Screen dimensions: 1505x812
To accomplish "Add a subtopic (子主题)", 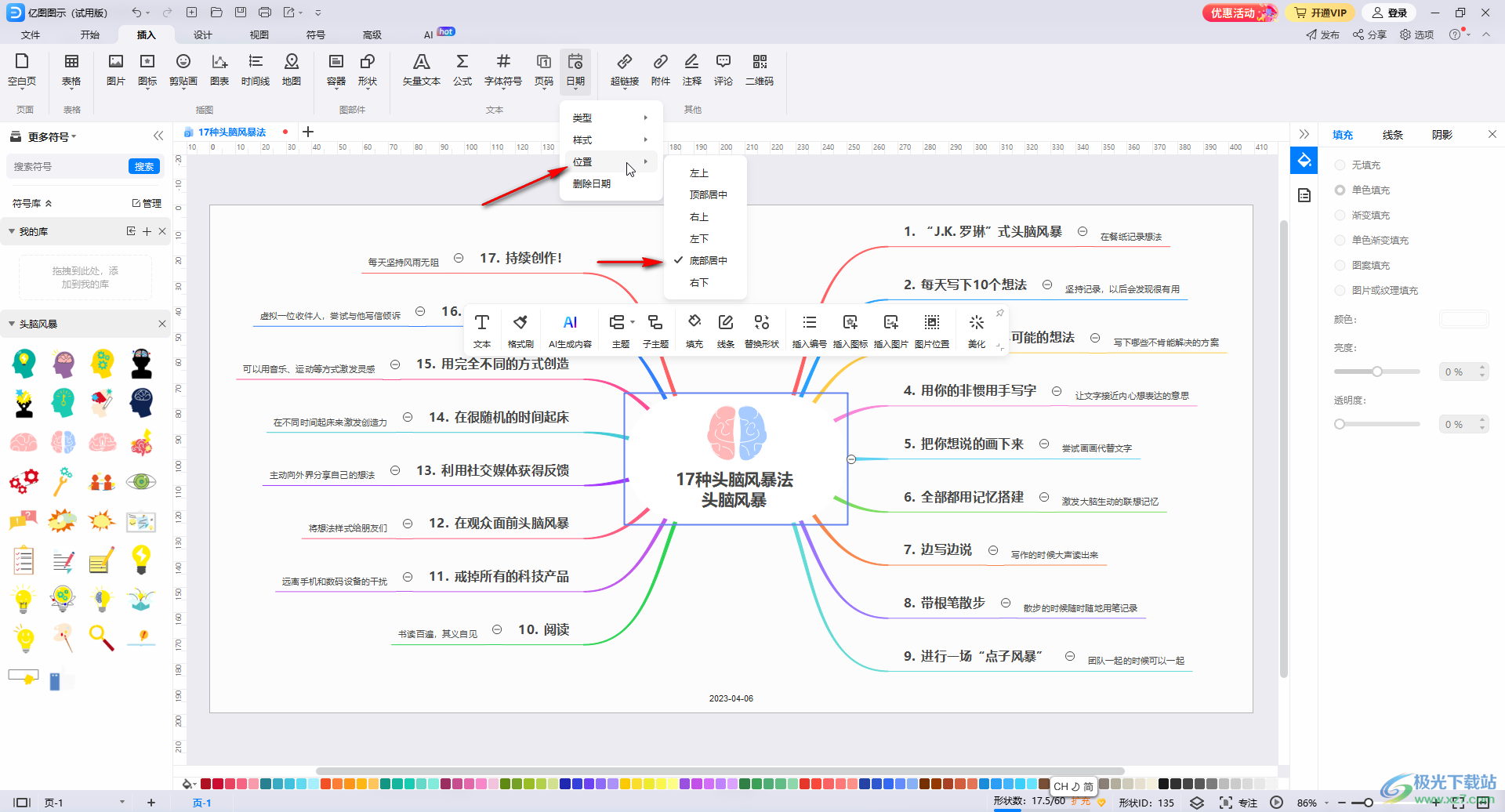I will pos(655,331).
